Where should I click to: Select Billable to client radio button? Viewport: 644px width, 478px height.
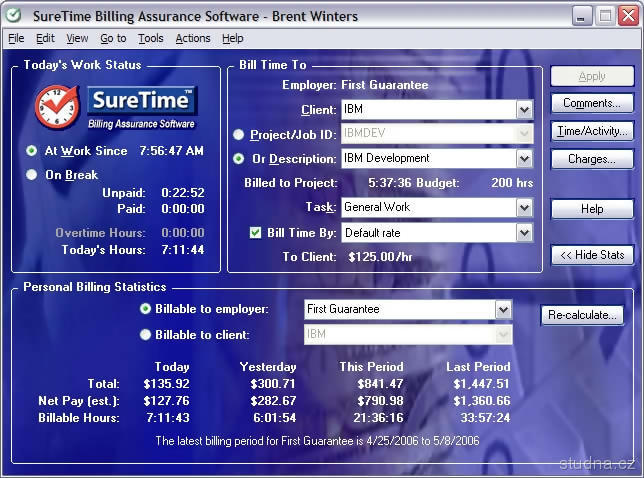[145, 335]
